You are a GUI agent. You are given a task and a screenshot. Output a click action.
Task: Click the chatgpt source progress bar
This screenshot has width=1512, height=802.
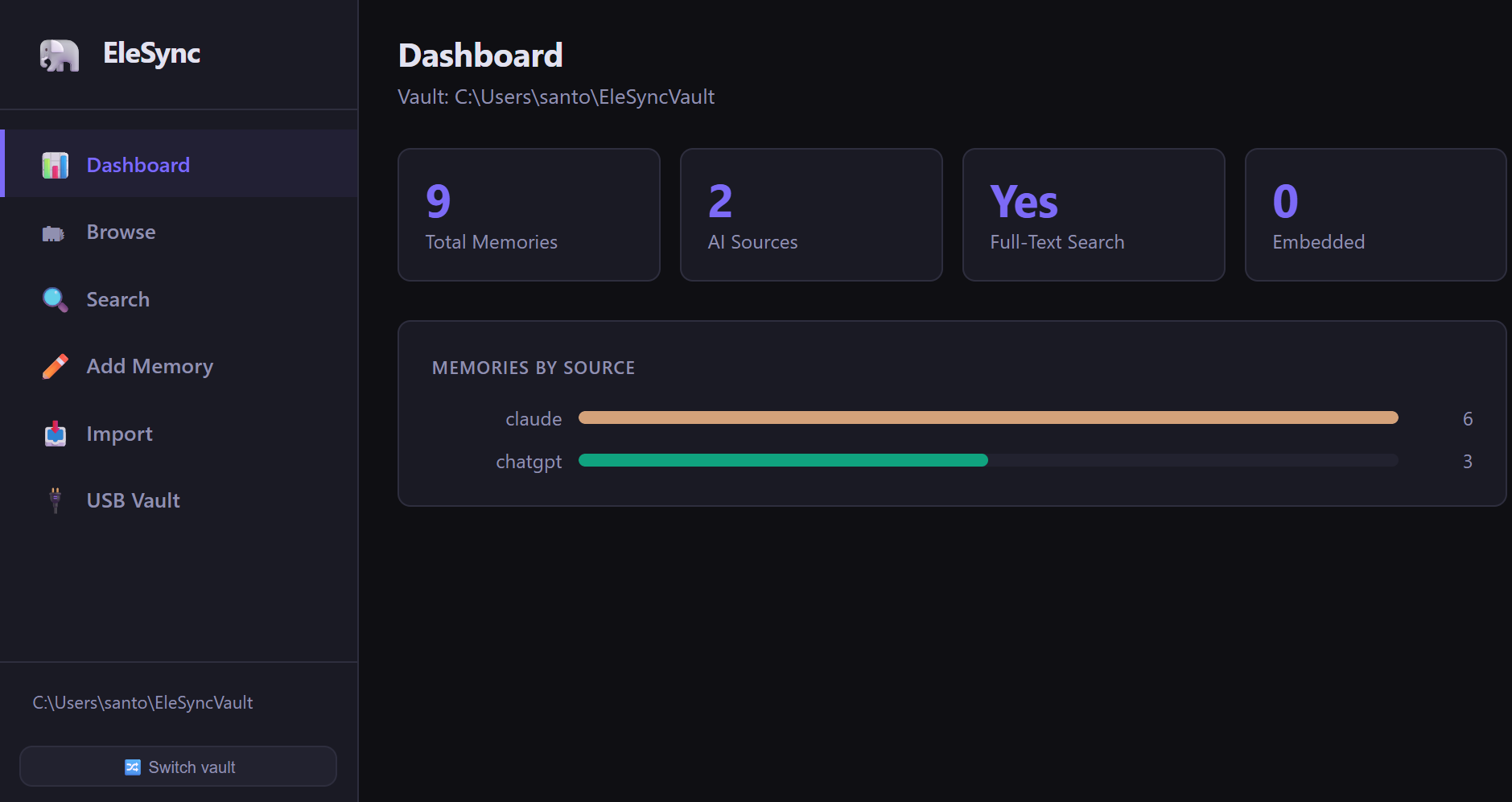click(x=988, y=460)
